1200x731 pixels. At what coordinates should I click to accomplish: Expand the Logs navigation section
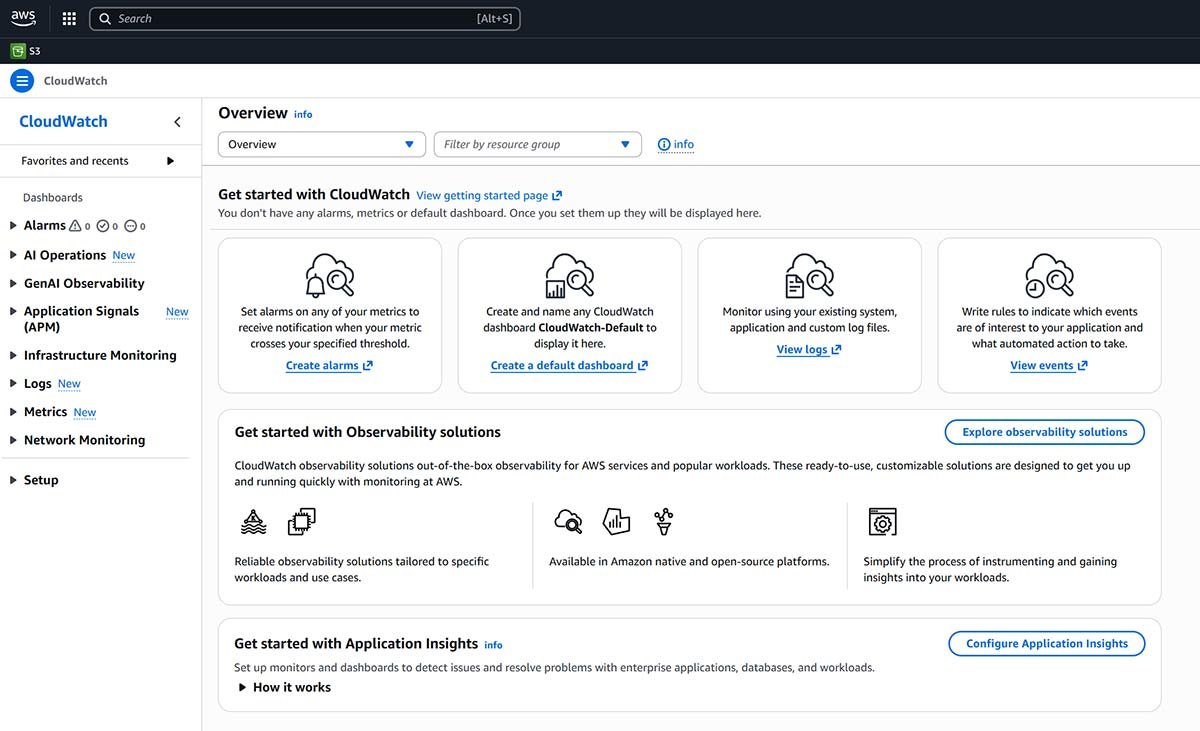click(13, 384)
